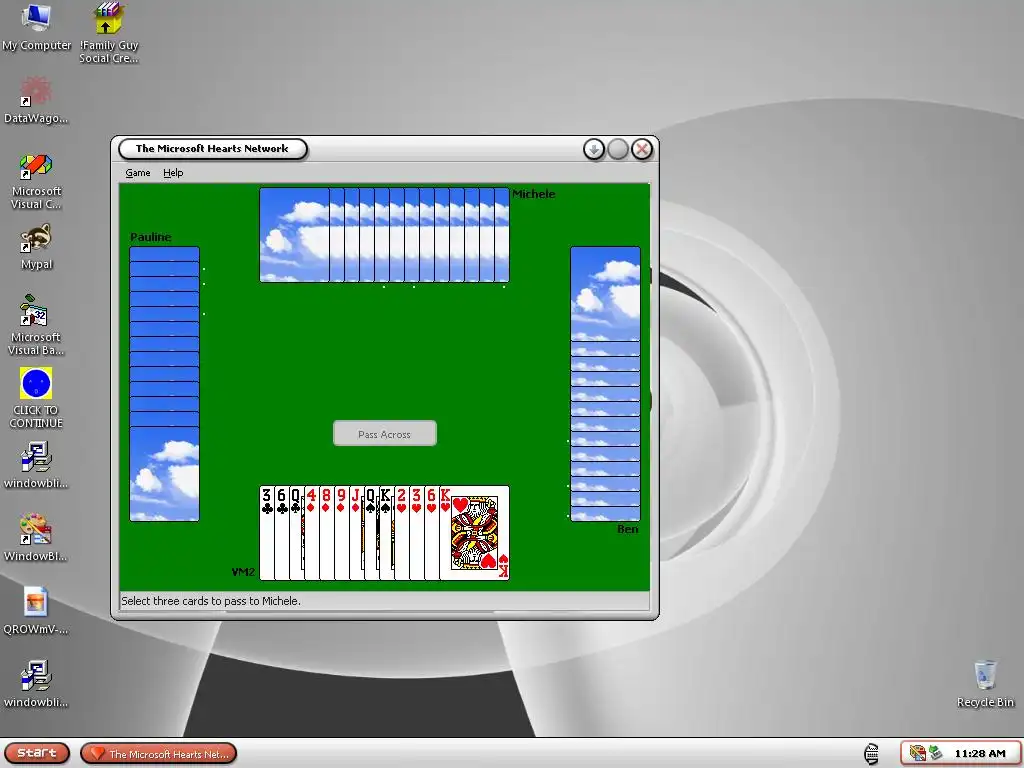Select the DataWago desktop shortcut

coord(36,100)
